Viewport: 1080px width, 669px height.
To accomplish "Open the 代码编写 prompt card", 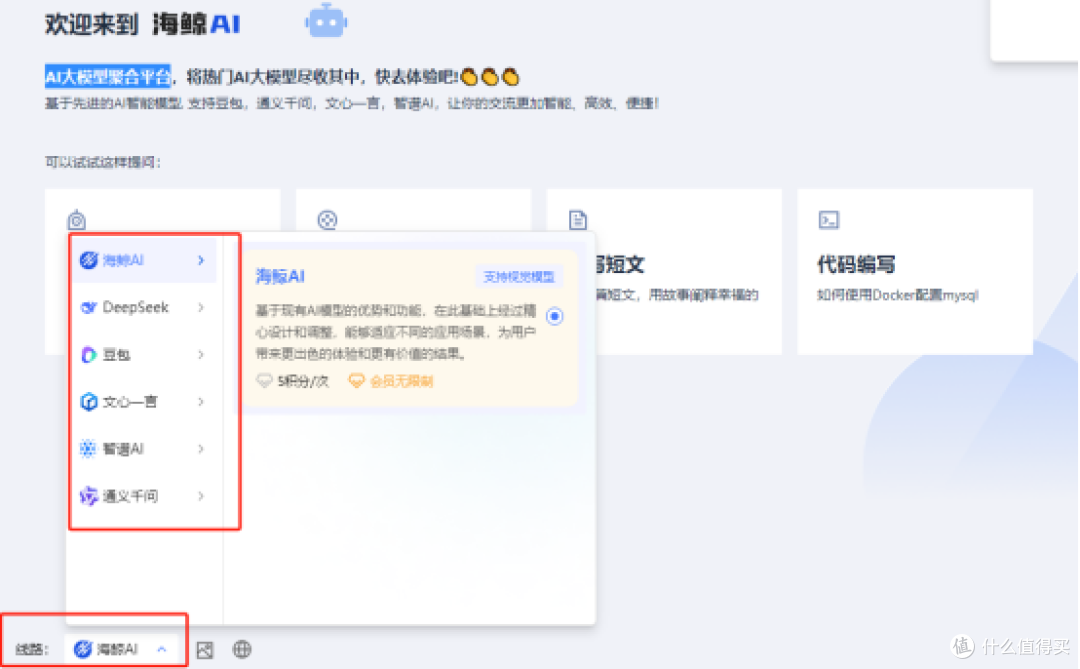I will tap(915, 271).
